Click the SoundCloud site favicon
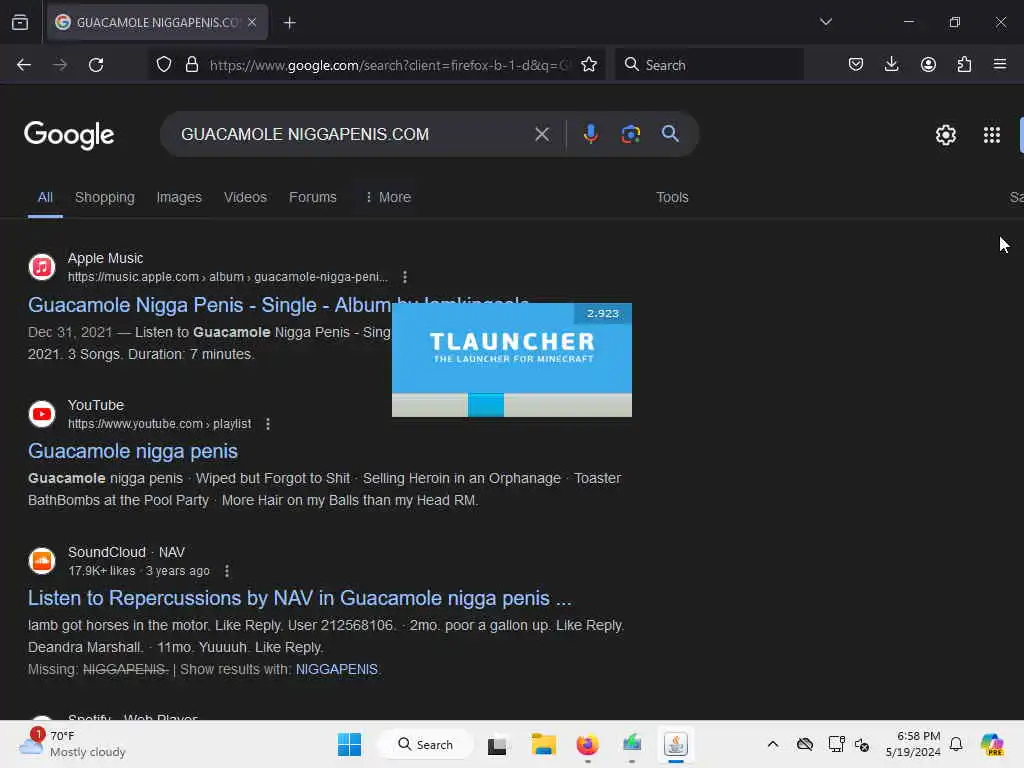Viewport: 1024px width, 768px height. click(x=42, y=561)
